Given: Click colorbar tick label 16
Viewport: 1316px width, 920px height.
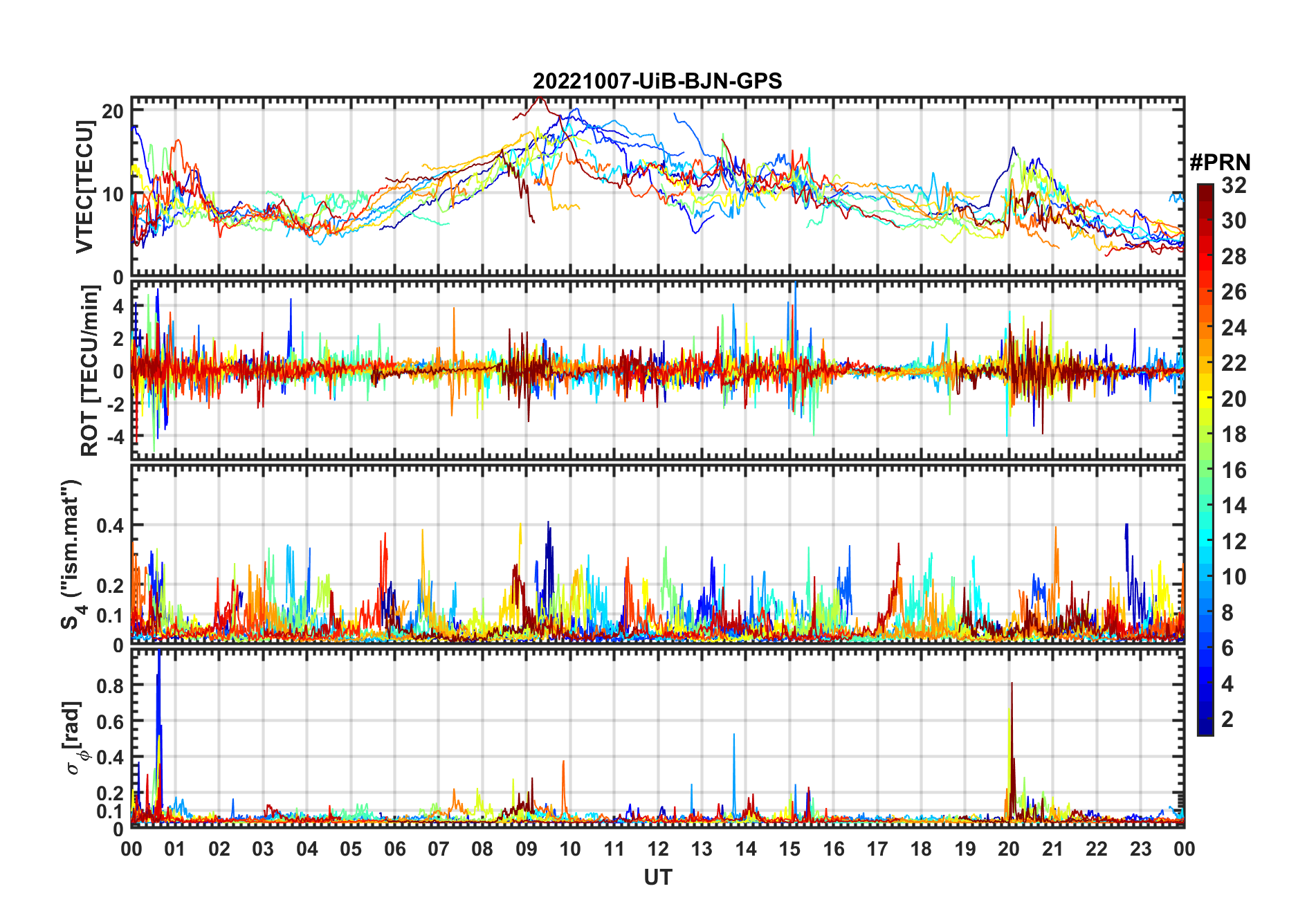Looking at the screenshot, I should click(1234, 470).
